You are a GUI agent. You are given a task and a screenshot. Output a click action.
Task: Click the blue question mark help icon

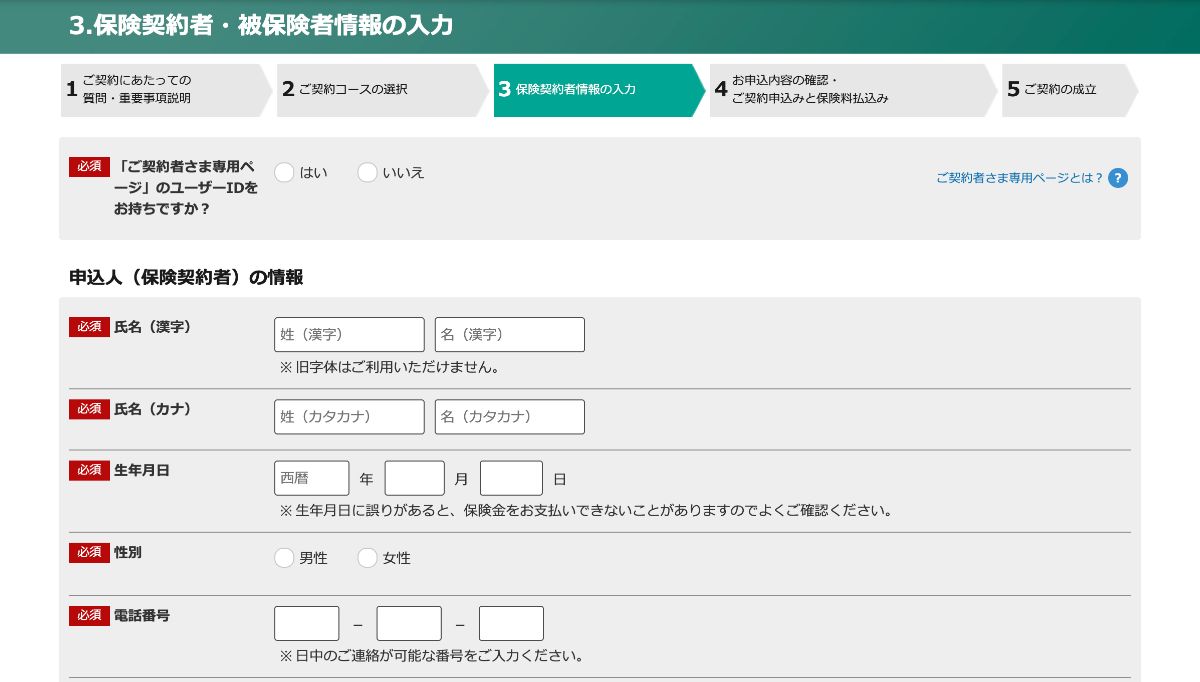(x=1118, y=178)
